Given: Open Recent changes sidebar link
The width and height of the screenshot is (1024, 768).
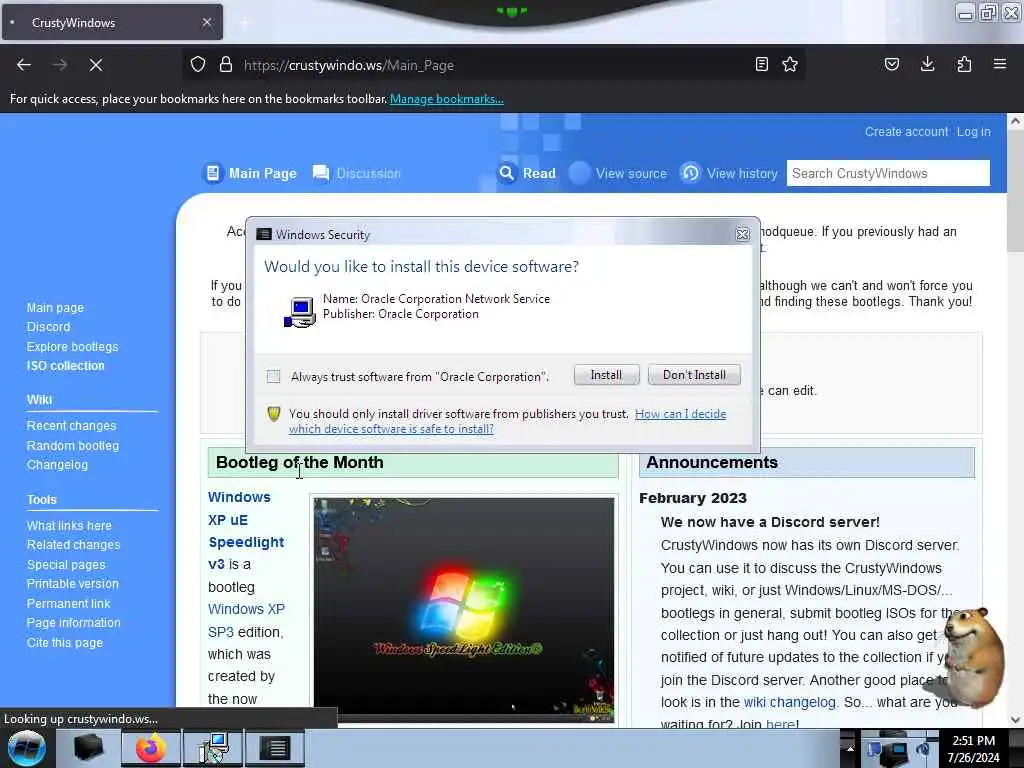Looking at the screenshot, I should pyautogui.click(x=71, y=425).
